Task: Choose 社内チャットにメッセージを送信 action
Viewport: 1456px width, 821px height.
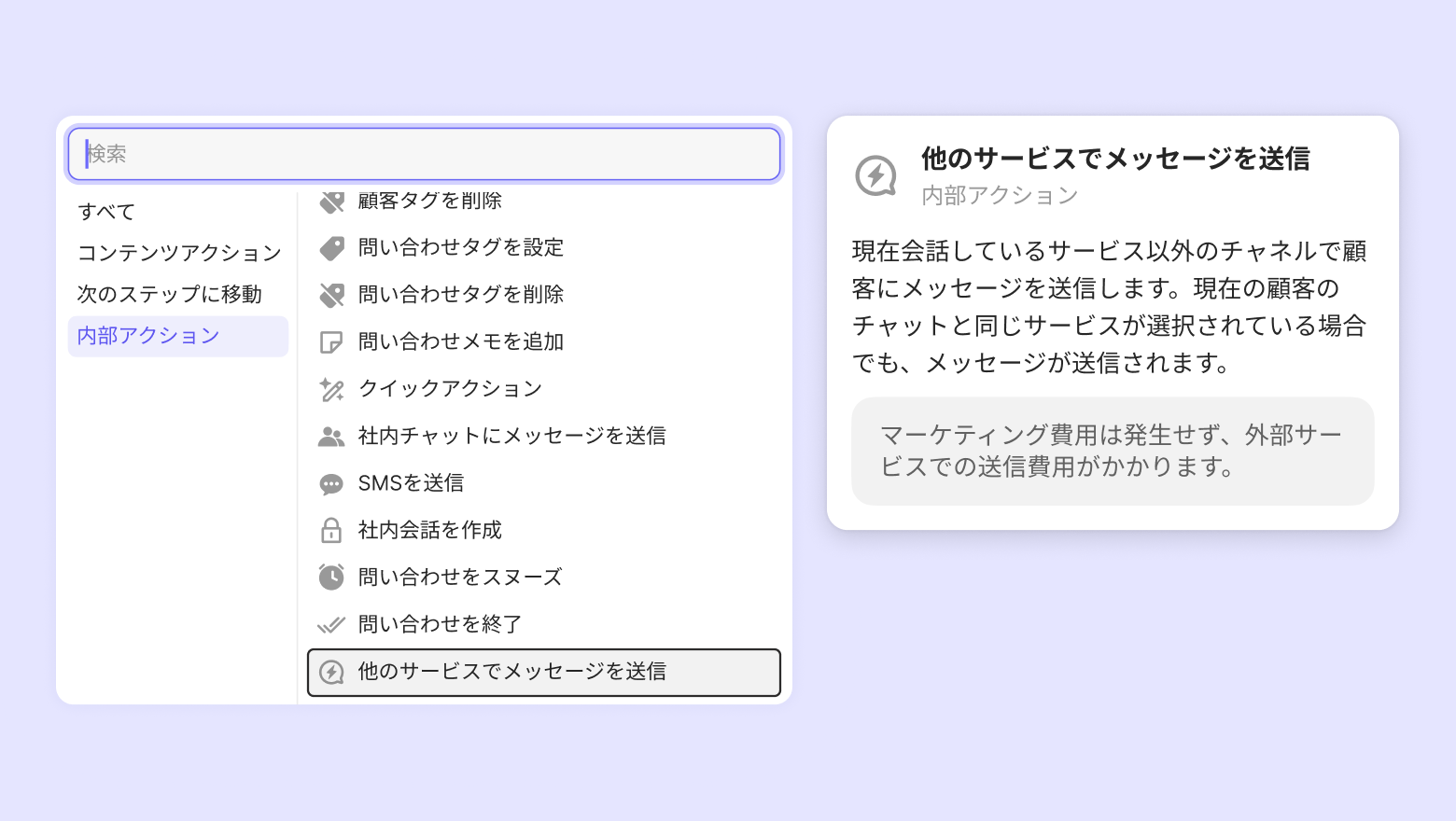Action: [x=512, y=436]
